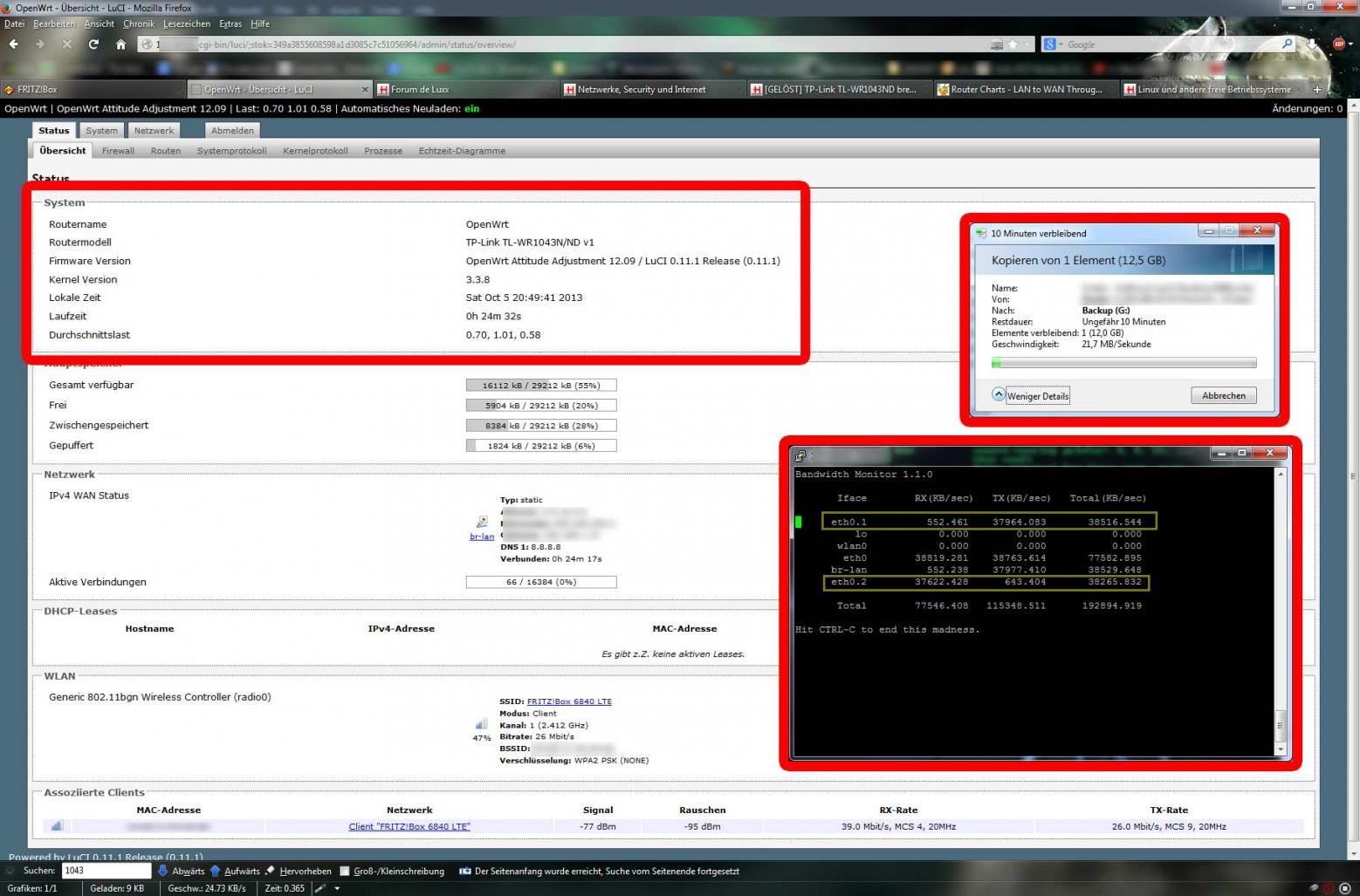Click the Adblock Plus ABP icon
1360x896 pixels.
(x=1337, y=44)
